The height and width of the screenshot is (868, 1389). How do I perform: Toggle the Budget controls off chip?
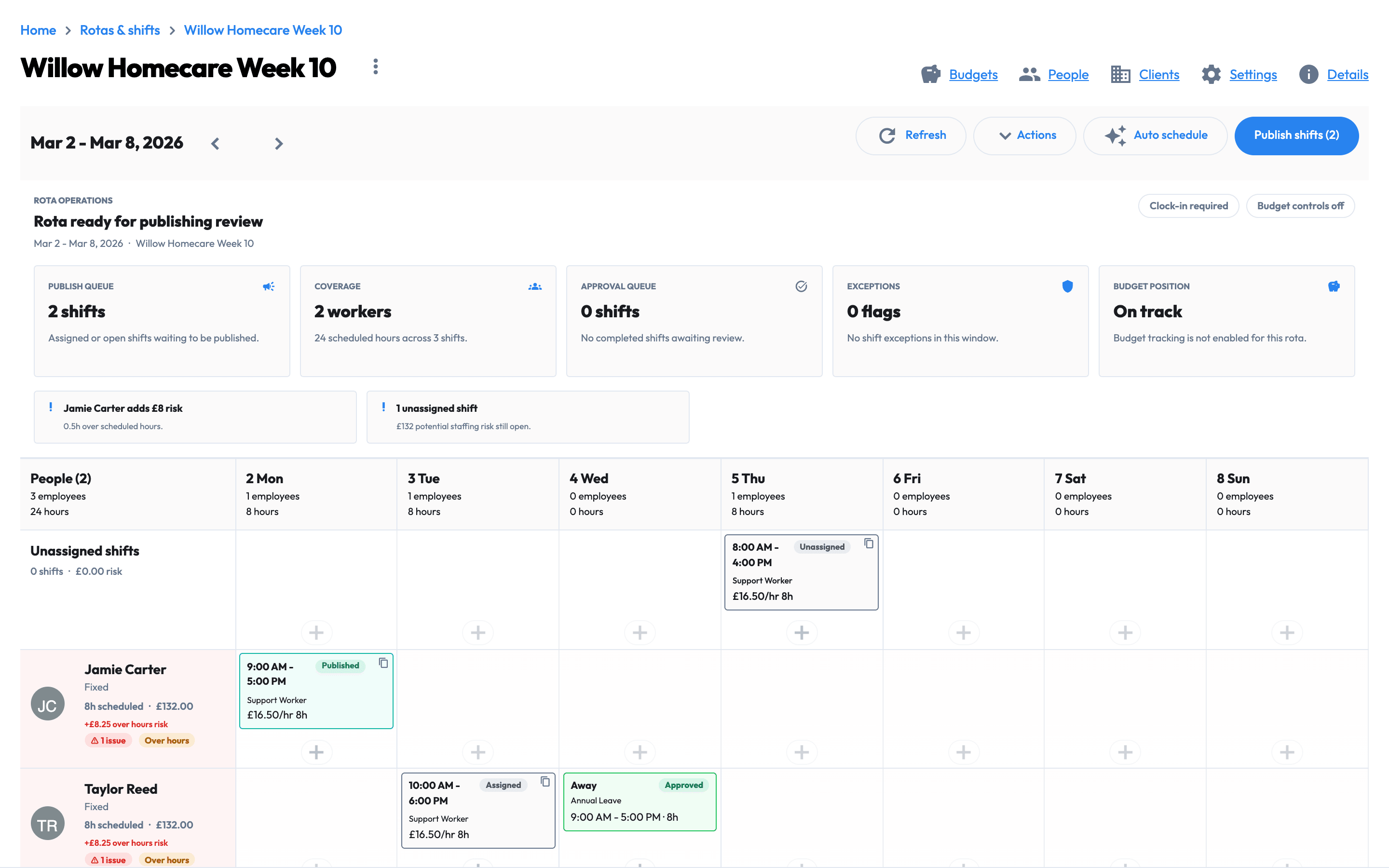tap(1300, 206)
